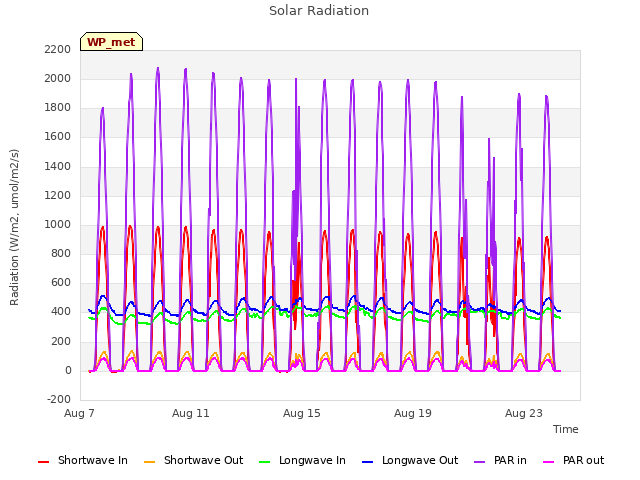Screen dimensions: 640x480
Task: Click the 1400 y-axis tick label
Action: [x=58, y=166]
